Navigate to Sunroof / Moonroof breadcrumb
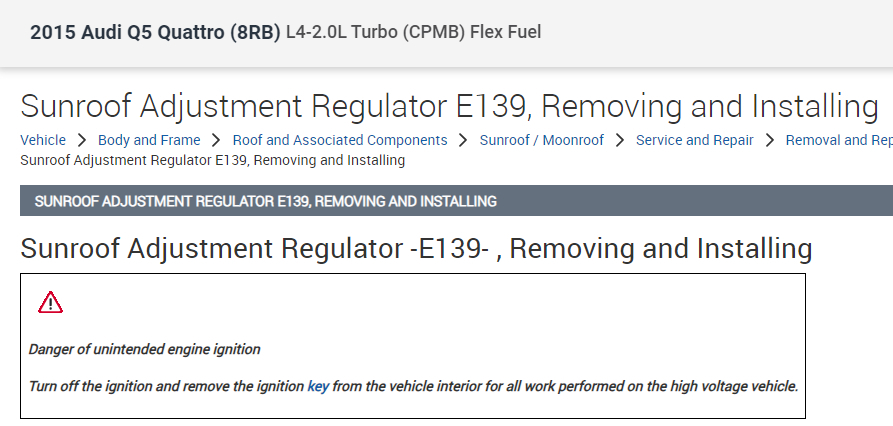The image size is (893, 426). (x=542, y=141)
